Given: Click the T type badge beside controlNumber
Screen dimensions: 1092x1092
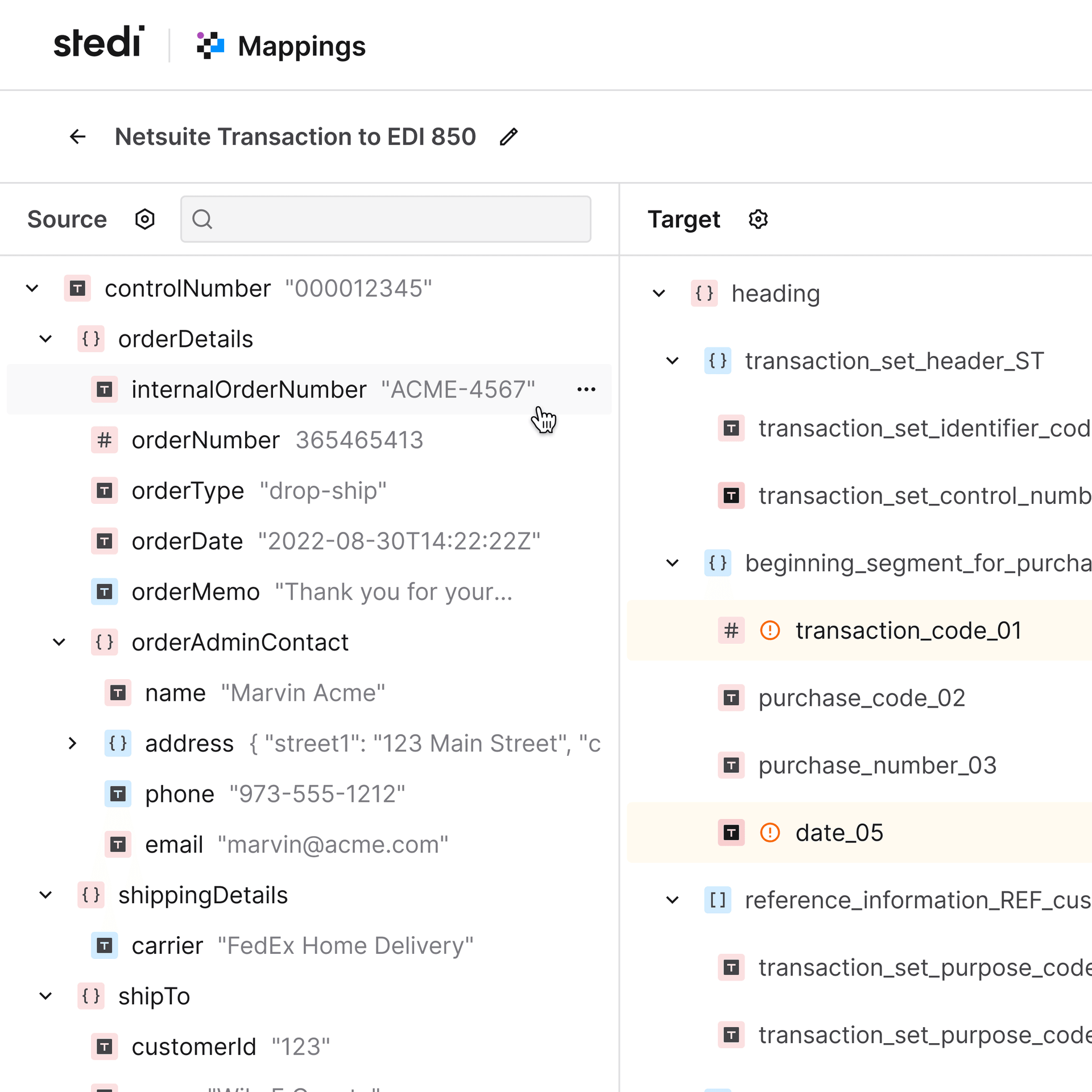Looking at the screenshot, I should [x=77, y=288].
